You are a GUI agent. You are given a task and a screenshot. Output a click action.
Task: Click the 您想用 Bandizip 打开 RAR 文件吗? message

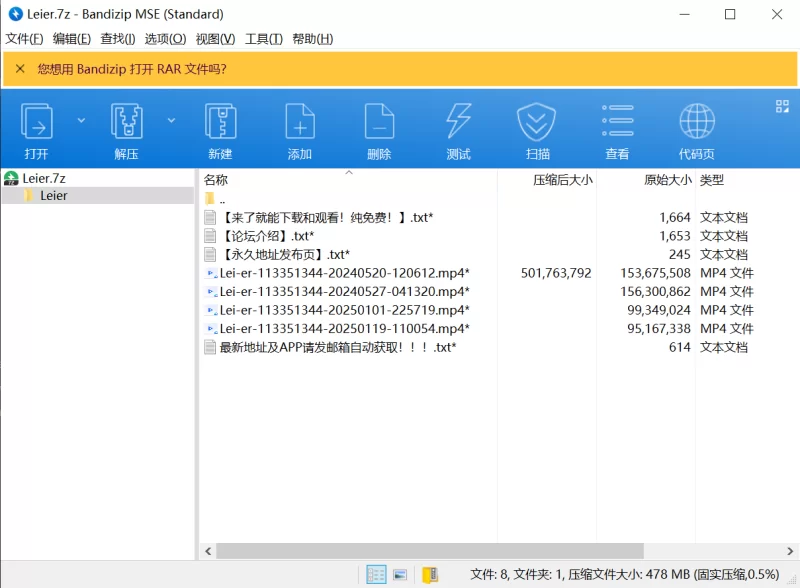click(x=132, y=69)
